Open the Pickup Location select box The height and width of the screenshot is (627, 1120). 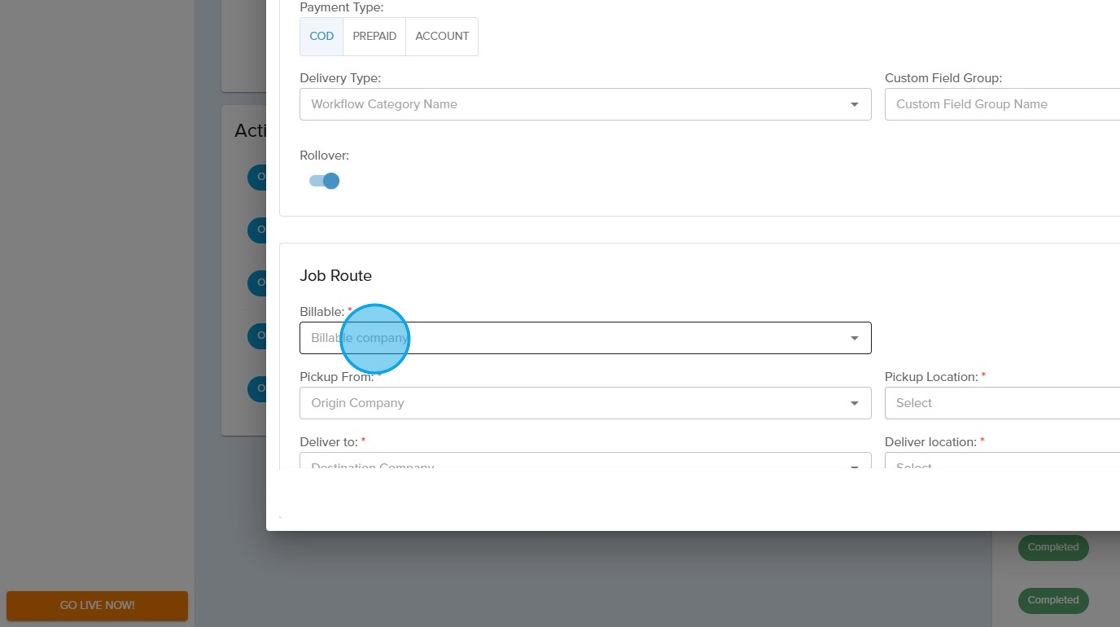tap(1001, 403)
